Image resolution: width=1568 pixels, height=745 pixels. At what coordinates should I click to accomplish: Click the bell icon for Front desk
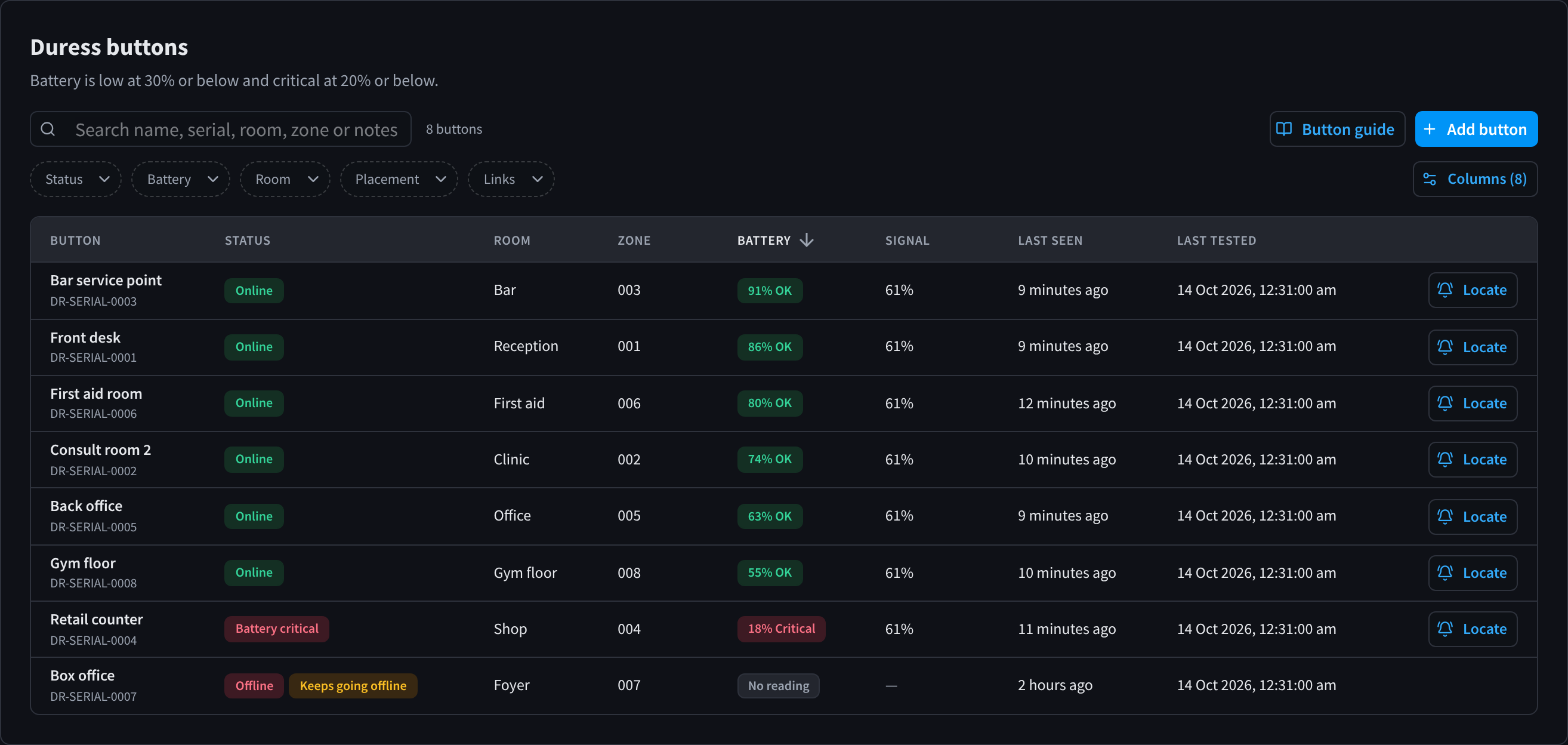click(x=1445, y=347)
